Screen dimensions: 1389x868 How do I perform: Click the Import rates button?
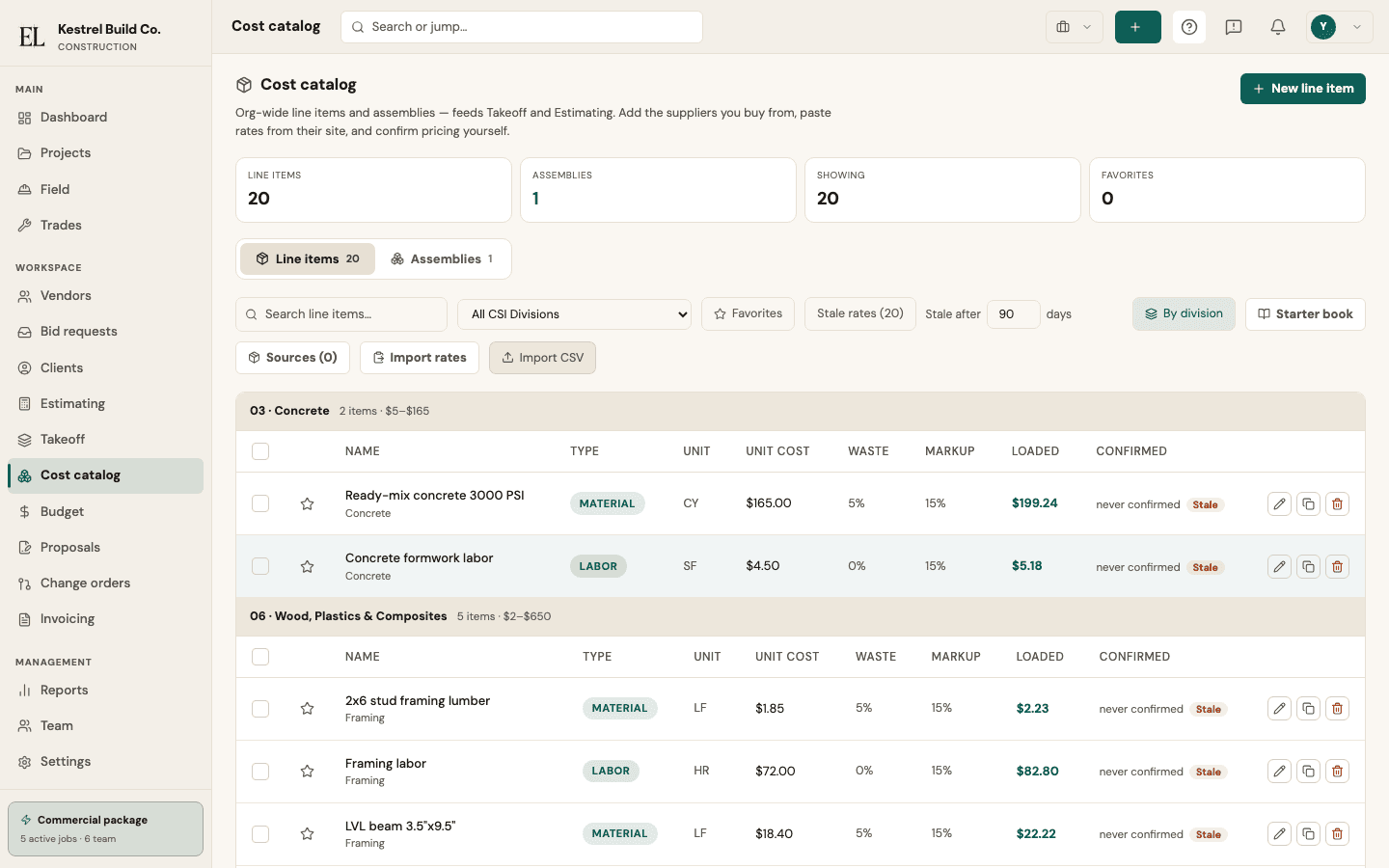(420, 358)
